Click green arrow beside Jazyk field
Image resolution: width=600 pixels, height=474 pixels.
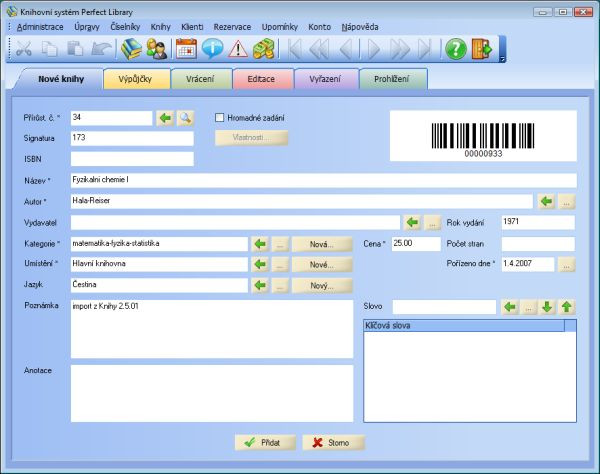pos(260,285)
